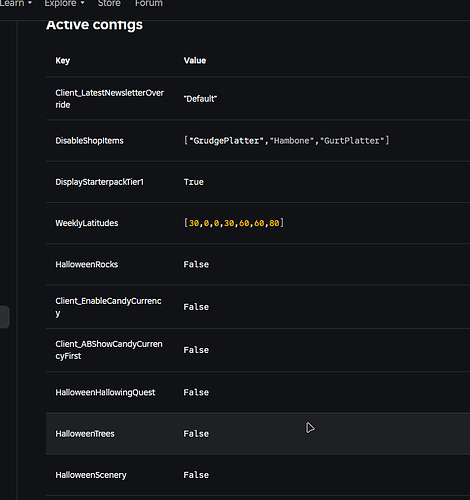Select the "Default" value cell
Screen dimensions: 470x500
[200, 99]
